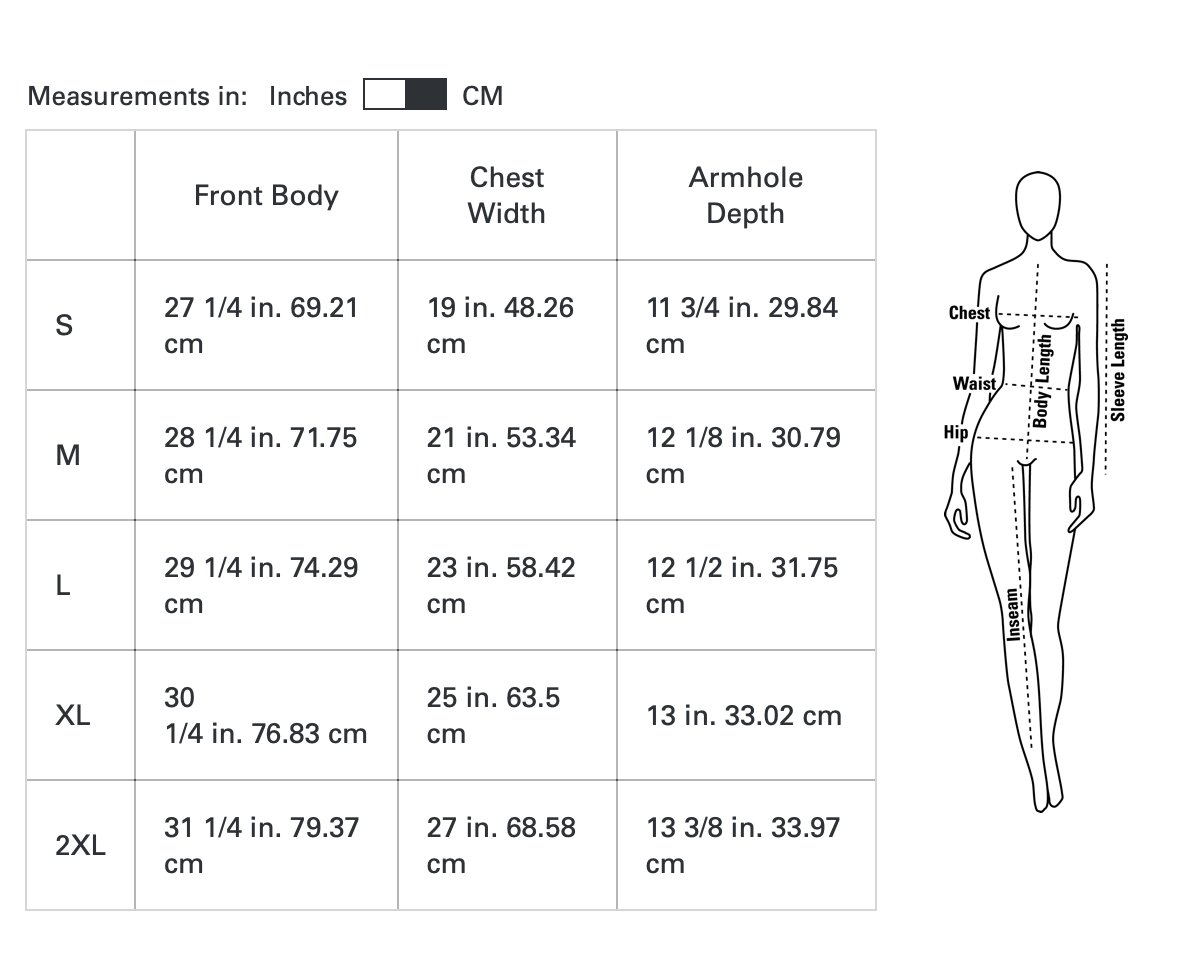Select the L size row label
This screenshot has height=956, width=1196.
pos(63,586)
